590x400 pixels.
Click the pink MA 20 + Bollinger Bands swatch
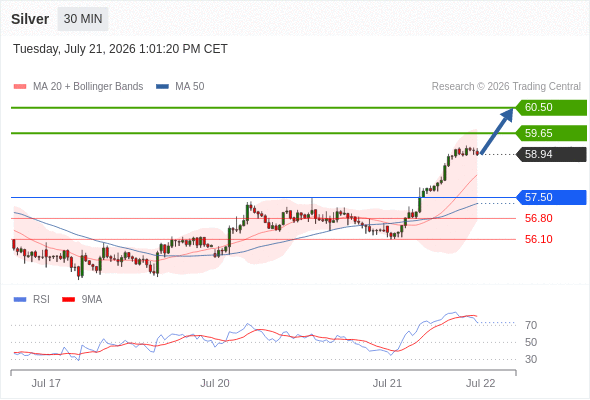(x=20, y=87)
